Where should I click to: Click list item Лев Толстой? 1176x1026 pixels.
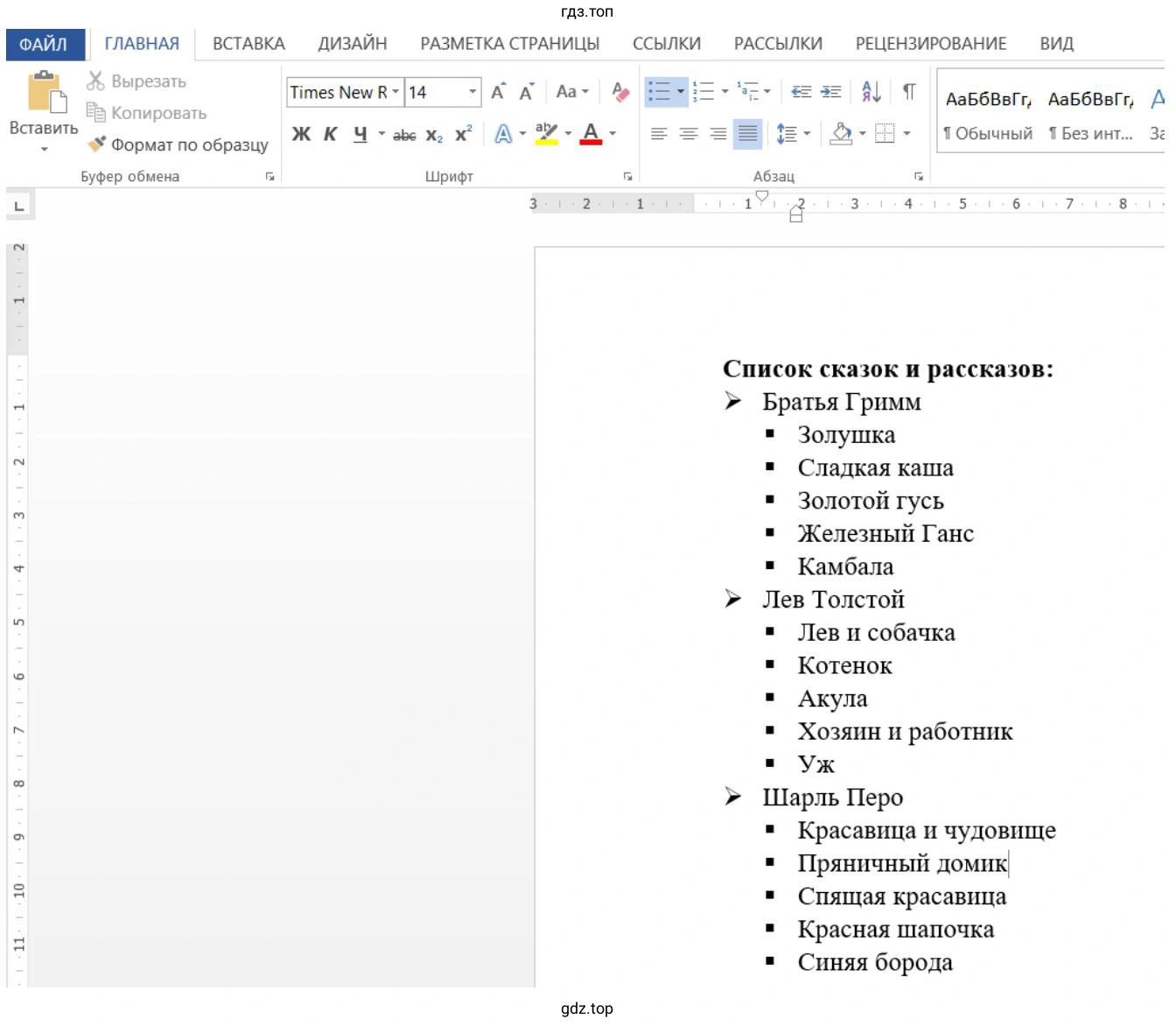coord(833,600)
